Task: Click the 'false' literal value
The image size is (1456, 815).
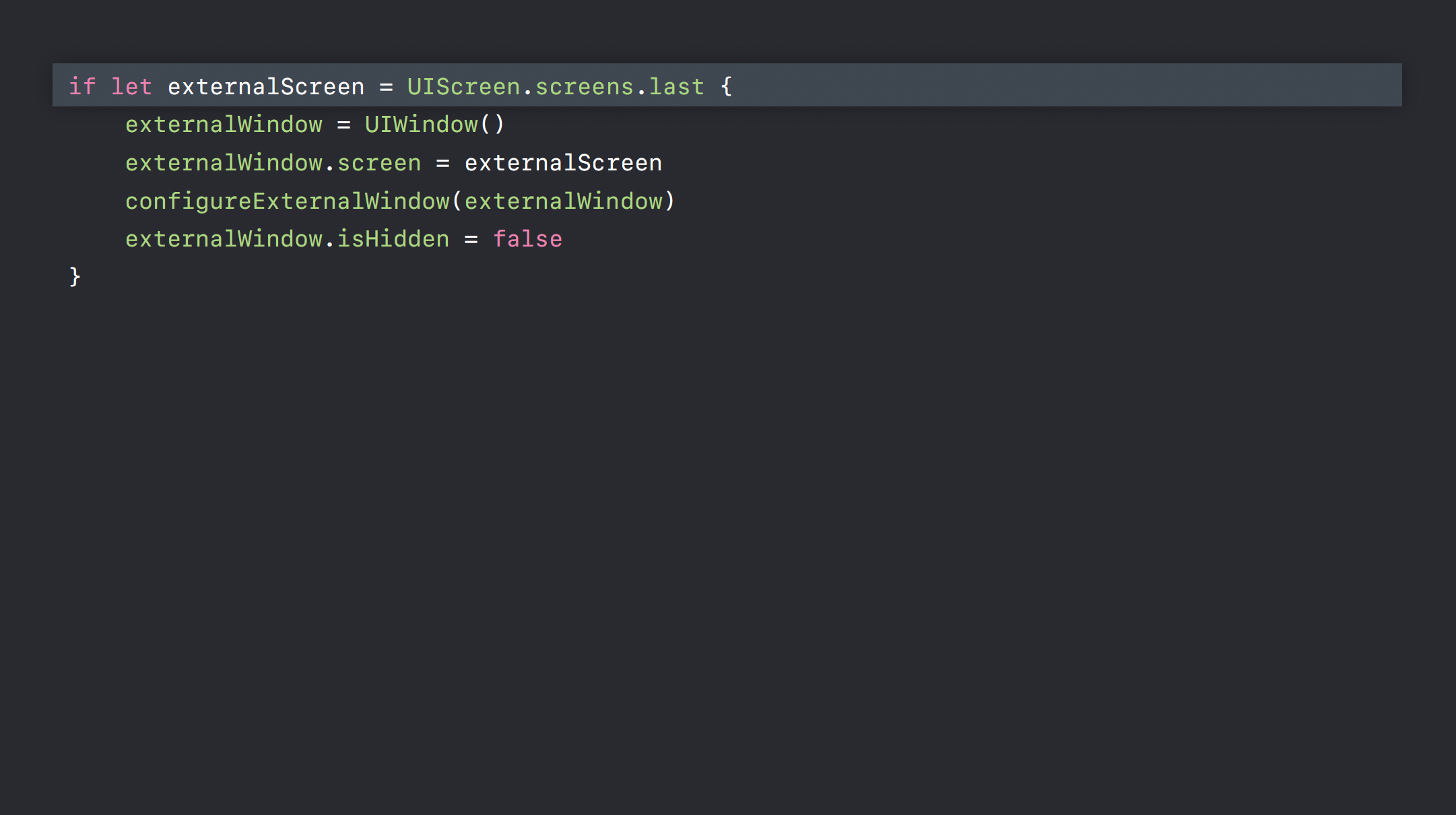Action: [x=527, y=239]
